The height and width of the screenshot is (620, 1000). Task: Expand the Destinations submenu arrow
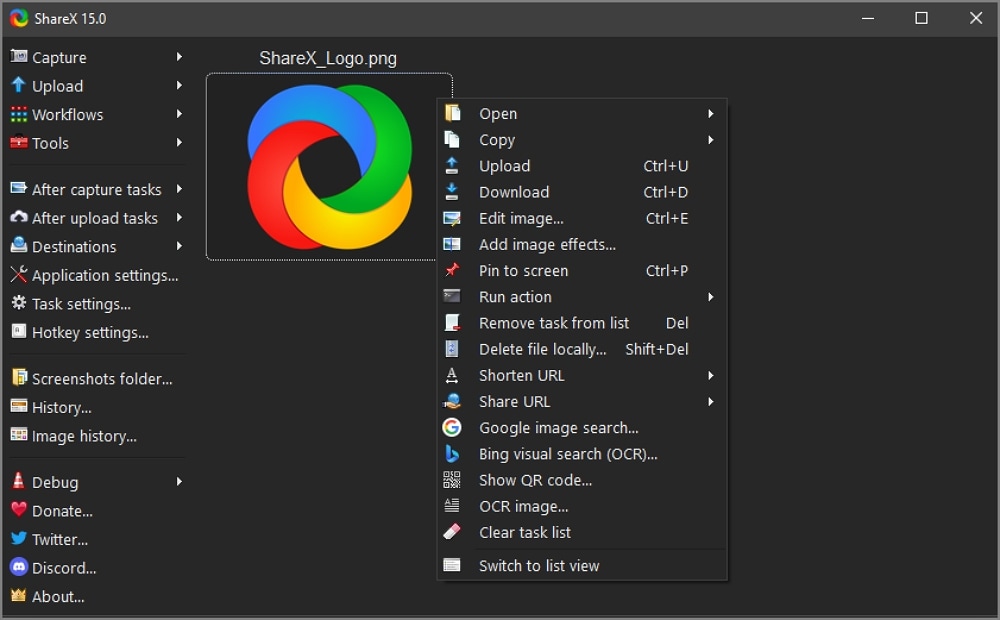tap(179, 246)
